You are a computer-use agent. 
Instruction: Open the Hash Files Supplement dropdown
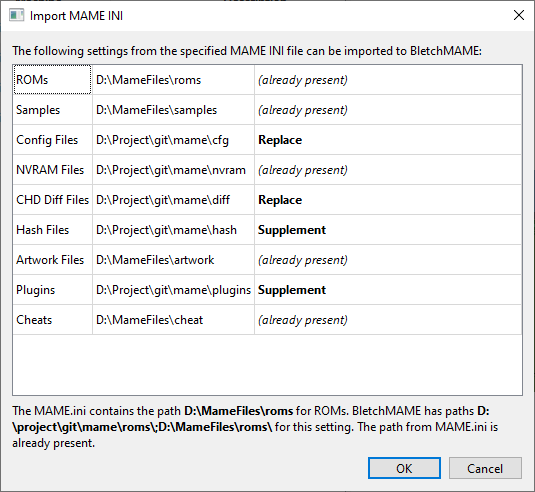(x=388, y=230)
